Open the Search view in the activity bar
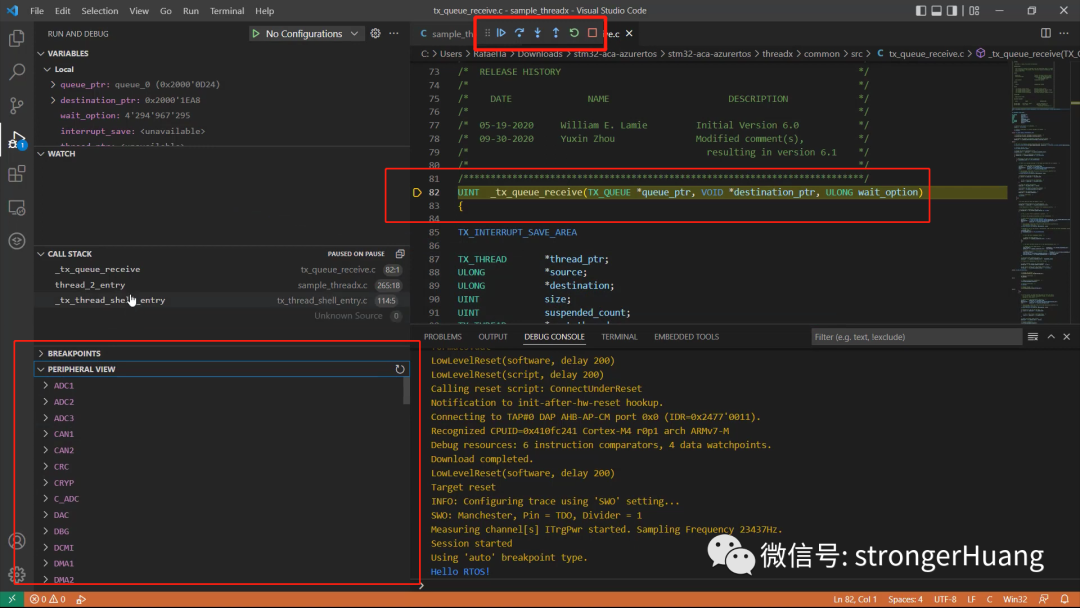 coord(15,72)
